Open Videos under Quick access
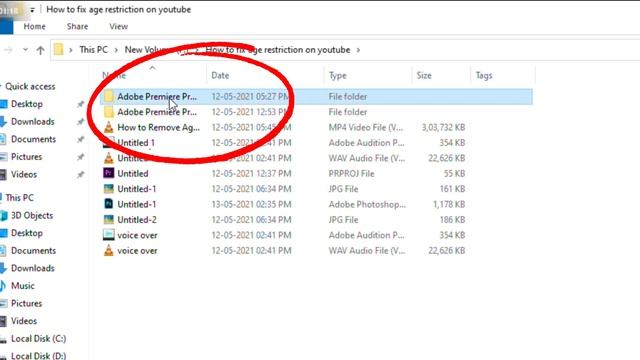 (x=24, y=174)
